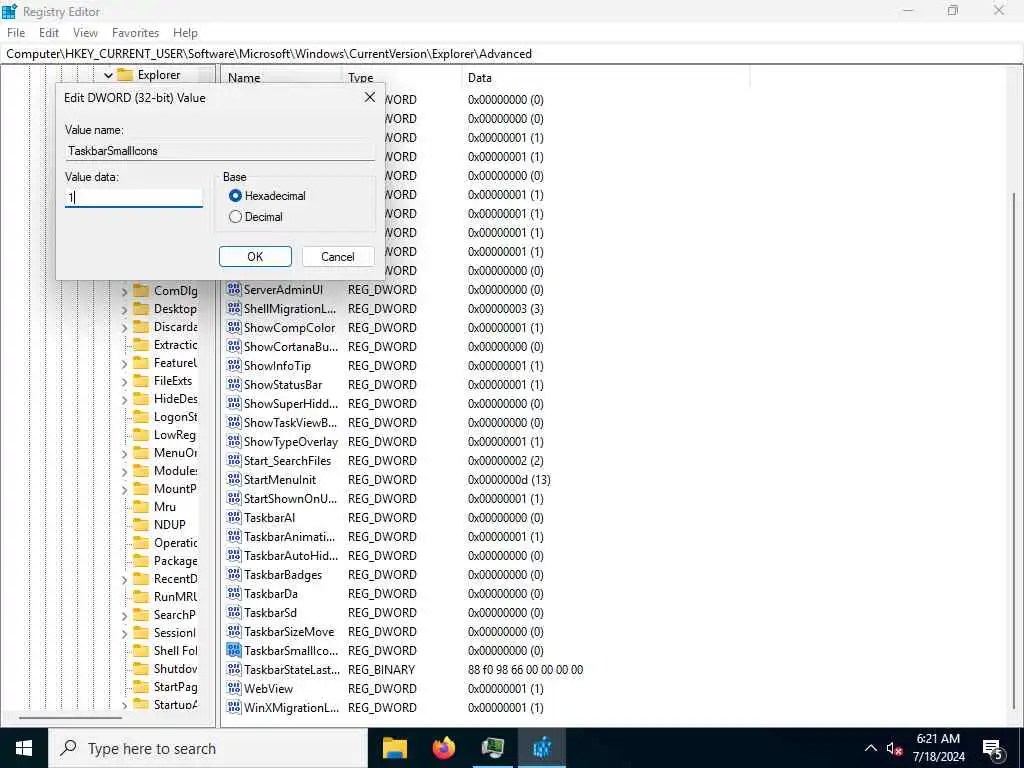Select the Decimal base option

coord(236,217)
